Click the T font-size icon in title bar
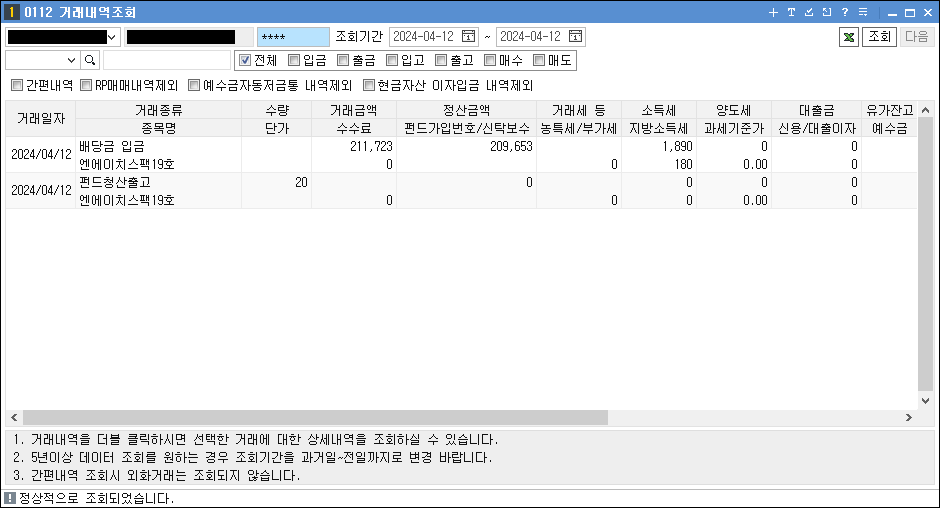 [791, 12]
